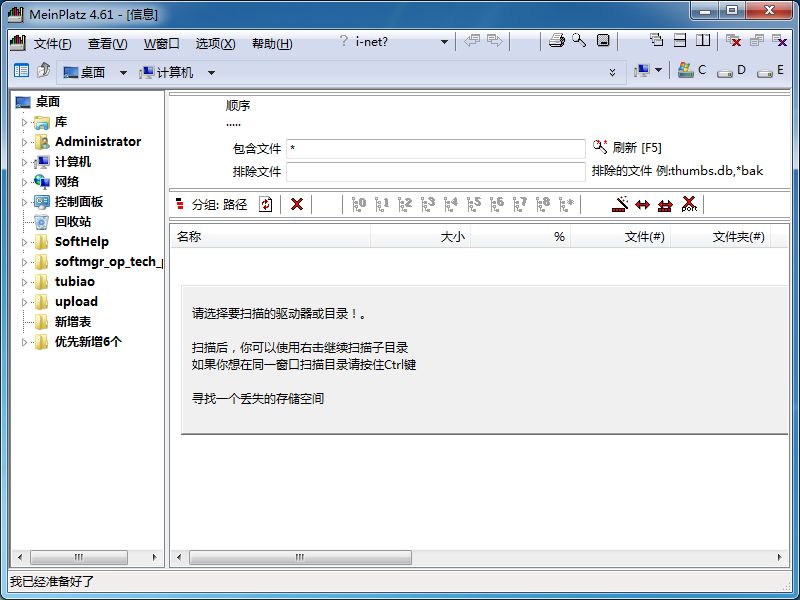The height and width of the screenshot is (600, 800).
Task: Expand the Administrator tree node
Action: 24,142
